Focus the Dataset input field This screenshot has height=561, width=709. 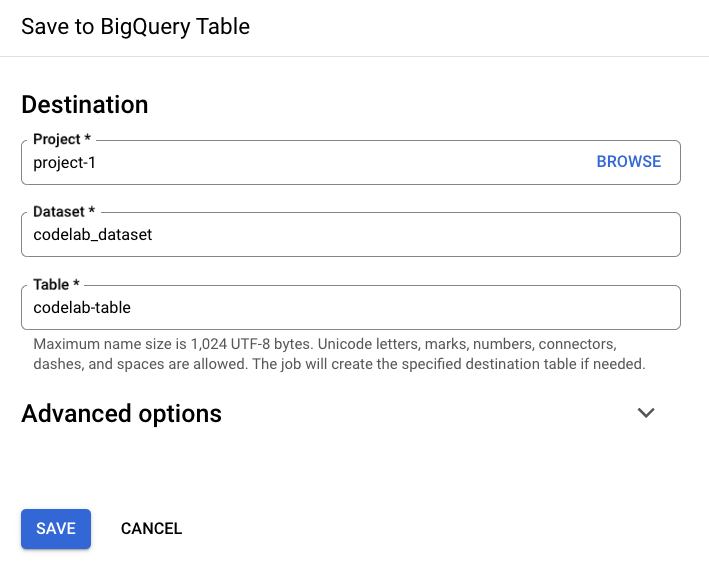pos(350,235)
